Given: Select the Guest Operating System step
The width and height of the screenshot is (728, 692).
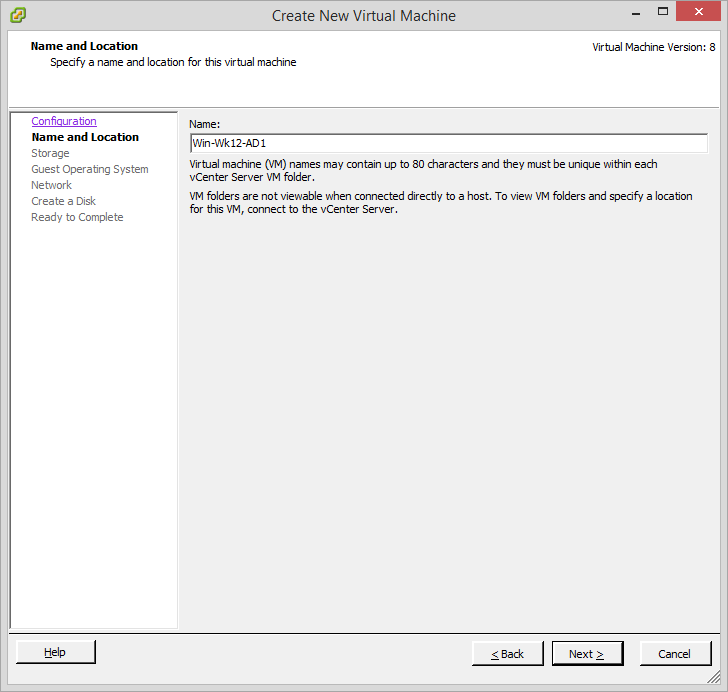Looking at the screenshot, I should click(89, 169).
